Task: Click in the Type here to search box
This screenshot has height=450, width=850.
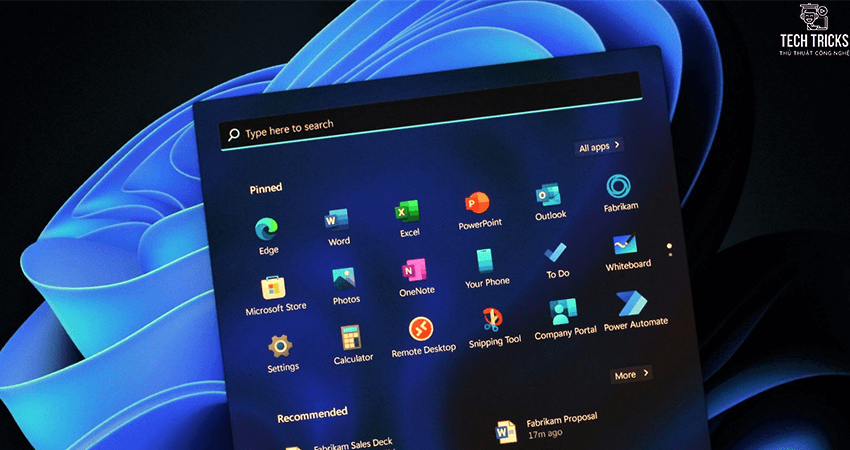Action: point(431,111)
